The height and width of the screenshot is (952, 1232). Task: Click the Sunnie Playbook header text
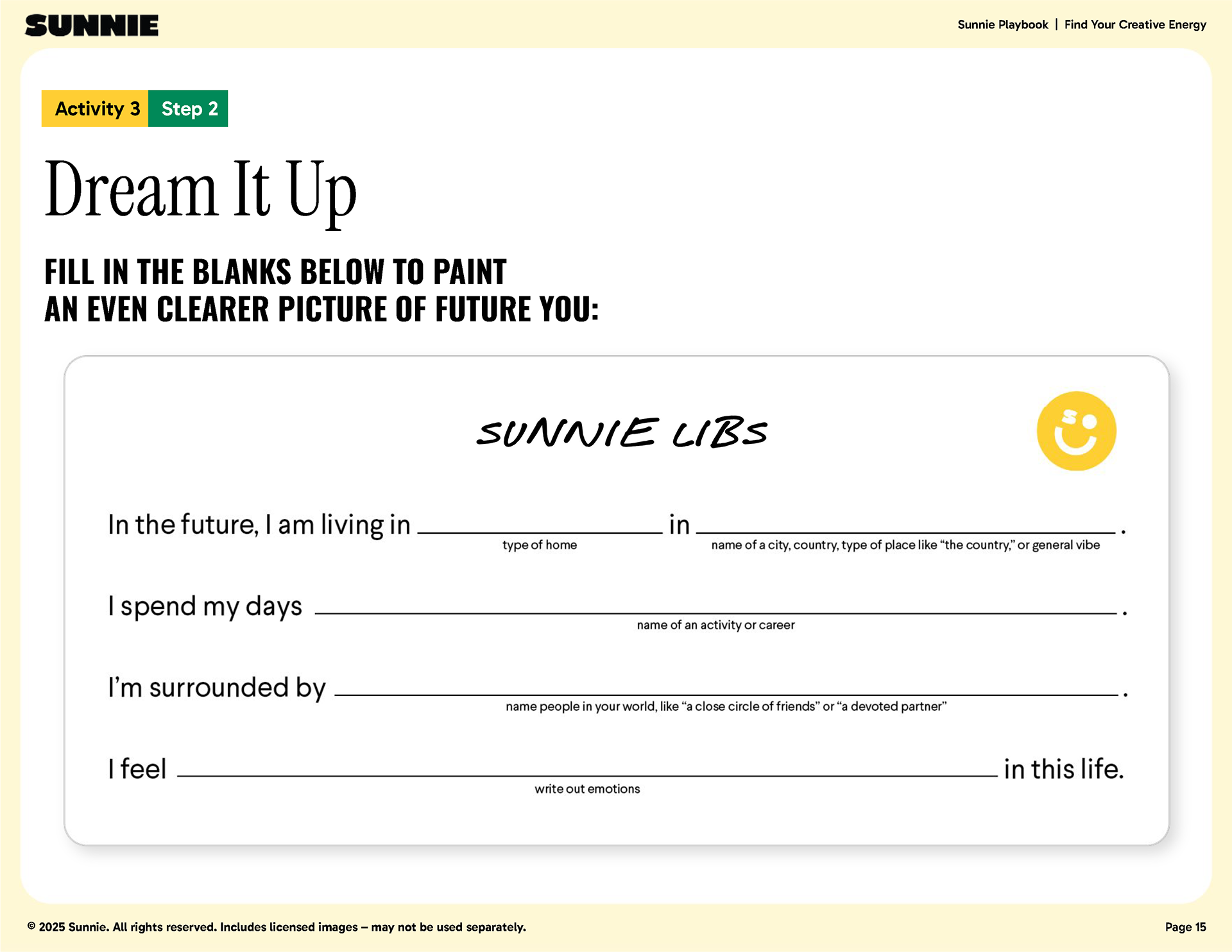(1002, 25)
